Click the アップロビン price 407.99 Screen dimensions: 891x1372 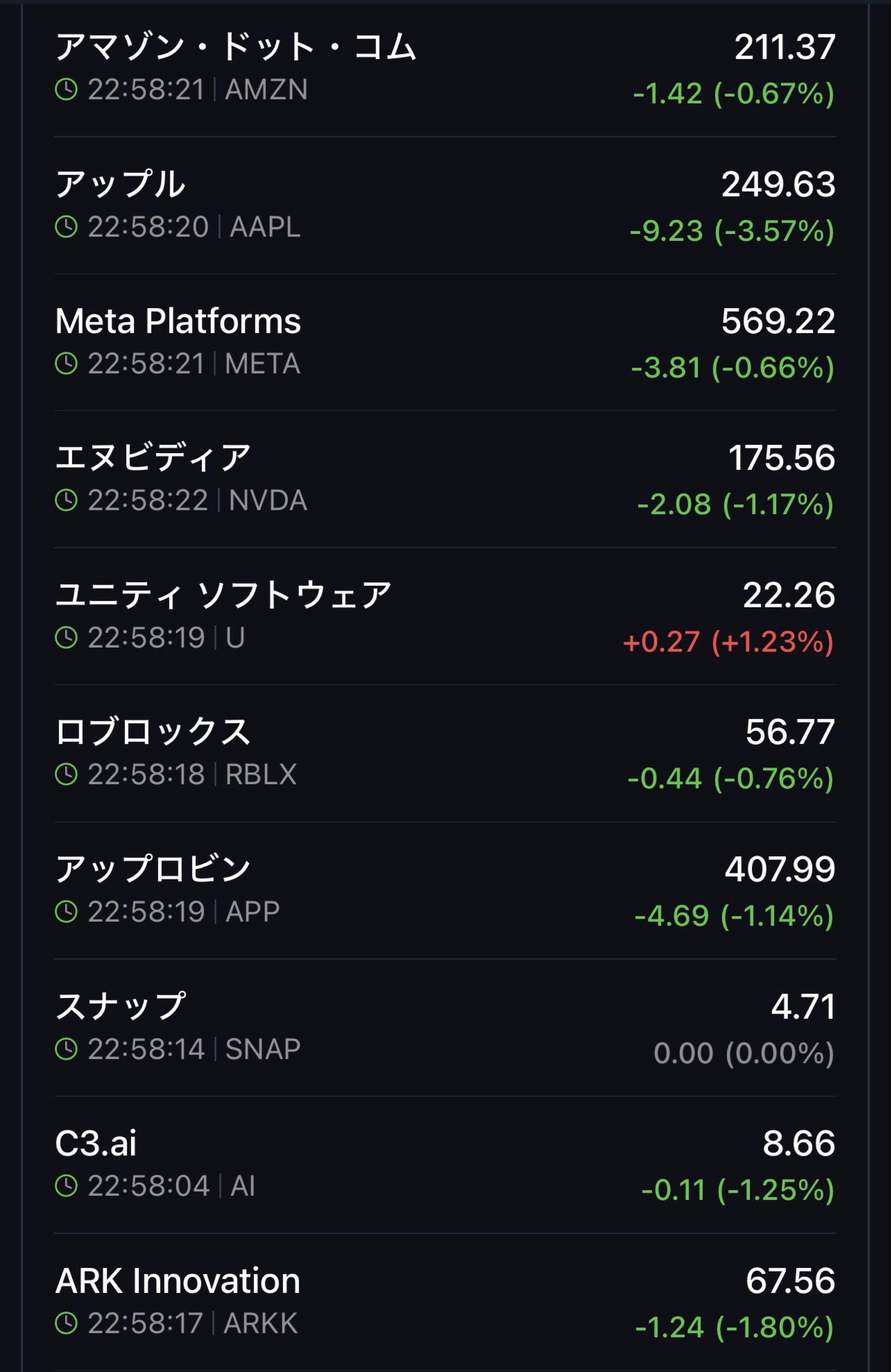point(780,869)
